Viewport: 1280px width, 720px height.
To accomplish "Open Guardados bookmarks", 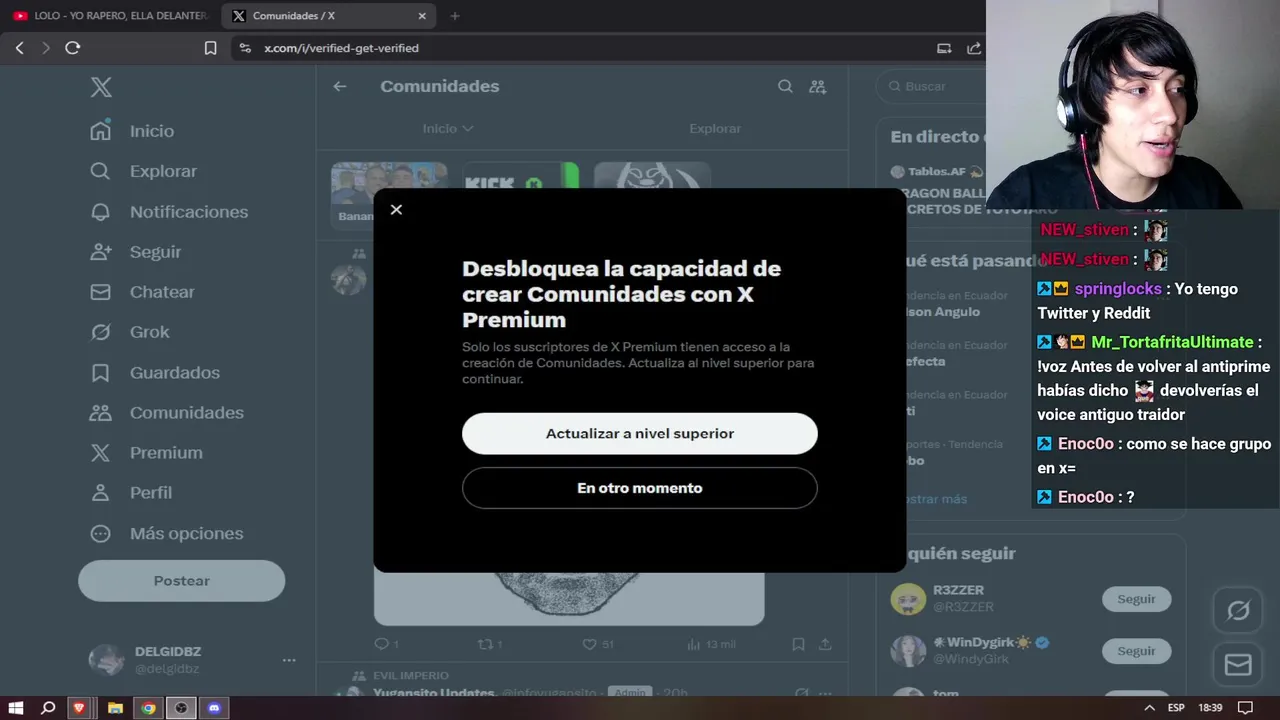I will 154,373.
